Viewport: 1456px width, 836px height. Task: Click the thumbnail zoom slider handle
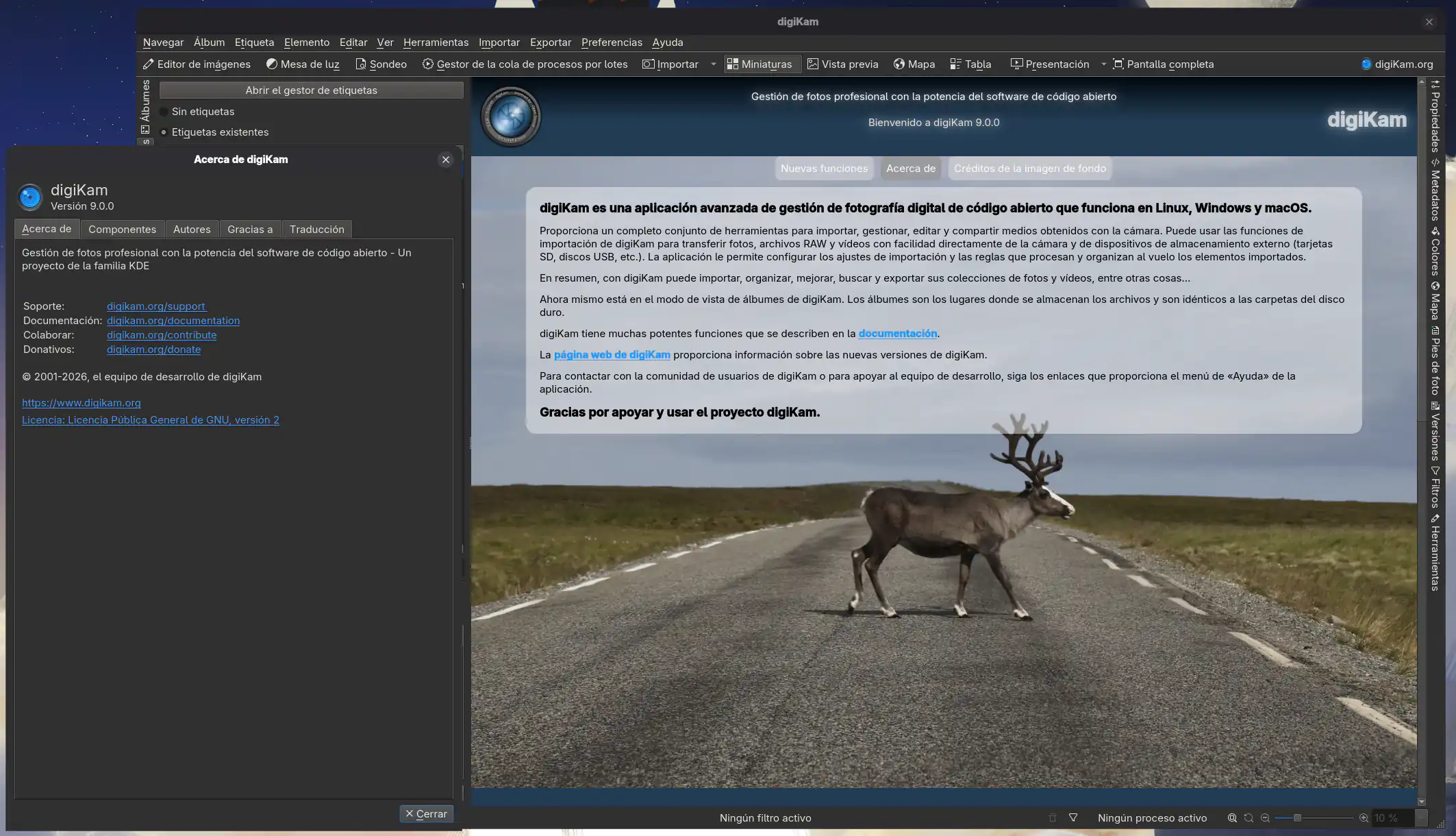pos(1297,817)
